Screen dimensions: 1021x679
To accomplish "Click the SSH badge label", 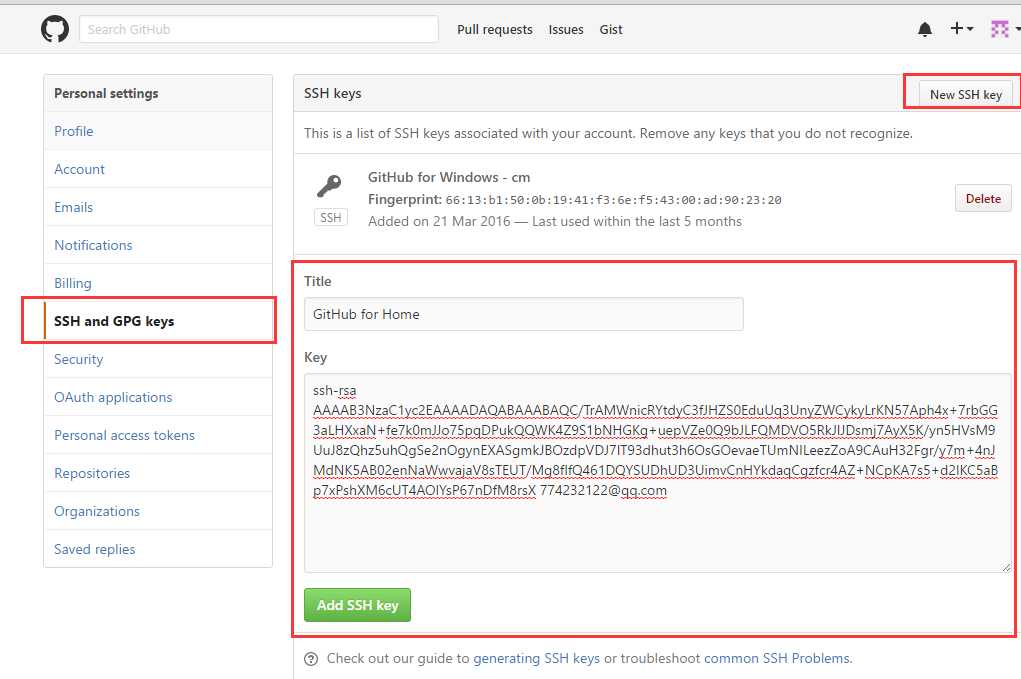I will (330, 217).
